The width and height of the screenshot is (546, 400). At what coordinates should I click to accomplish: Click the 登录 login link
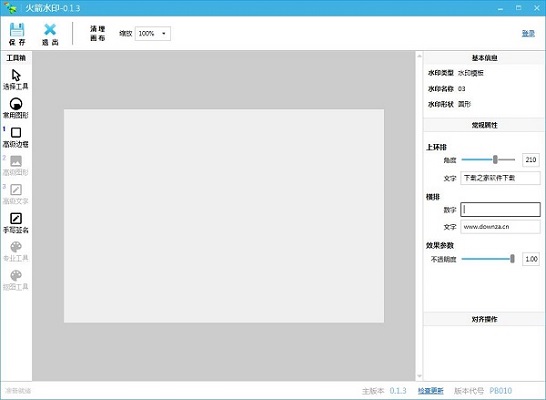point(528,33)
